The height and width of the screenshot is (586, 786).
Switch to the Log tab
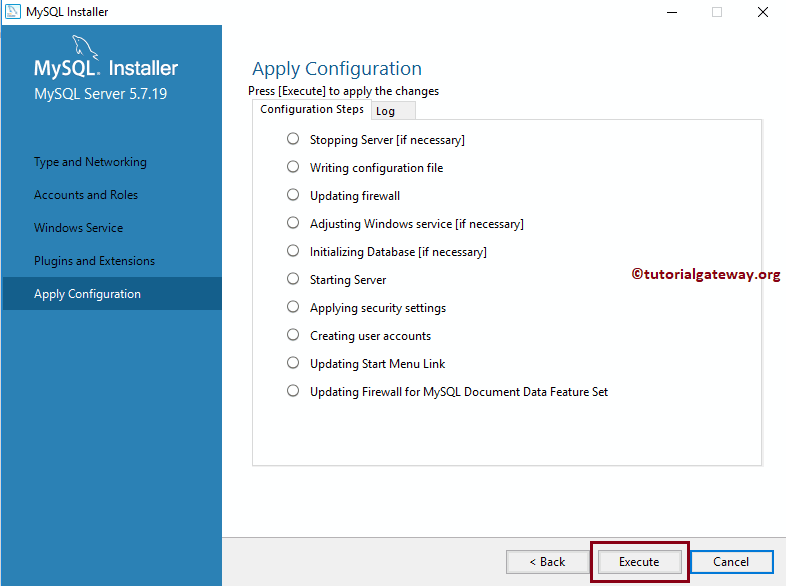[x=386, y=111]
